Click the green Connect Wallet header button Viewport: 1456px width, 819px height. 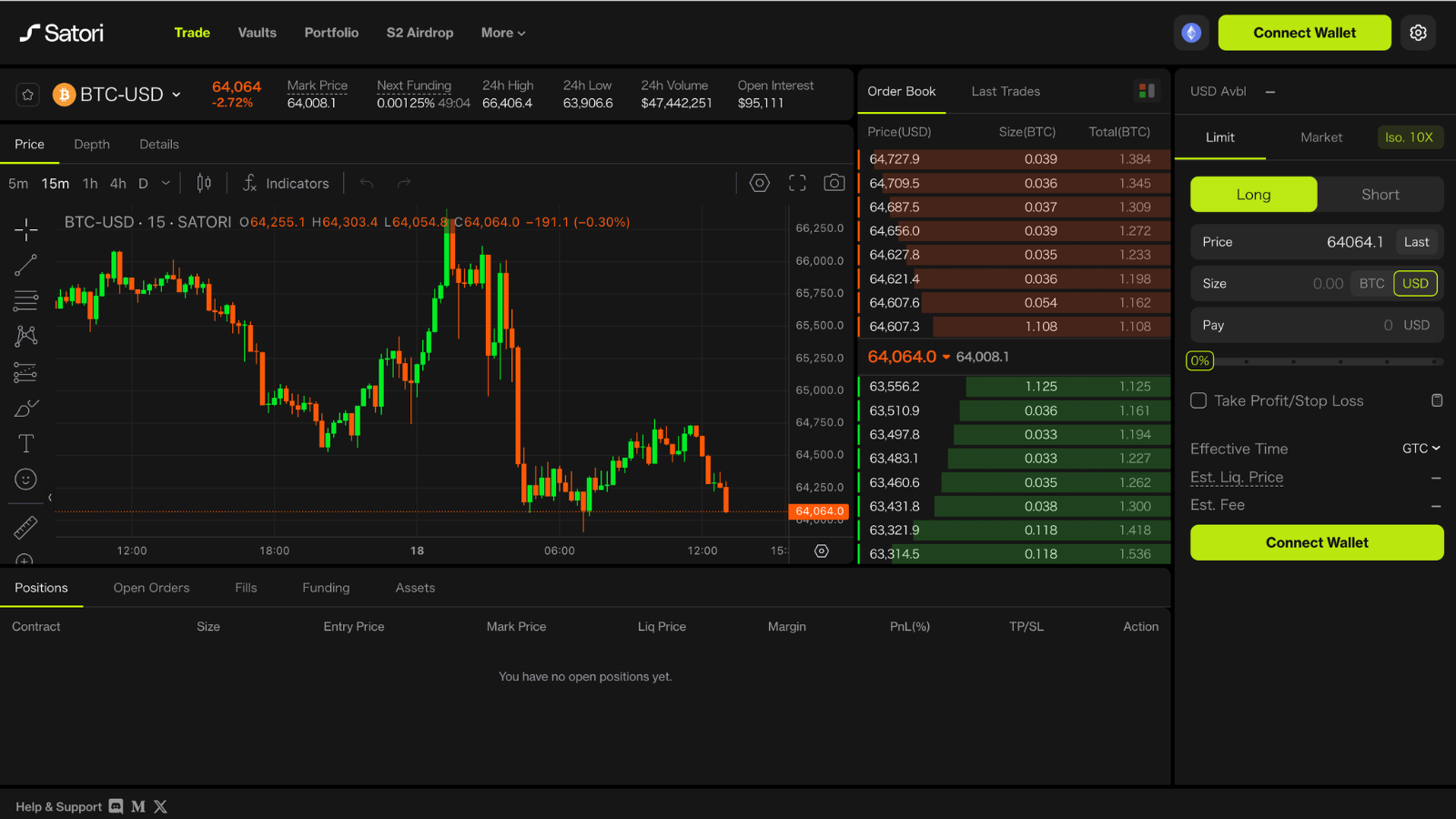(1304, 33)
